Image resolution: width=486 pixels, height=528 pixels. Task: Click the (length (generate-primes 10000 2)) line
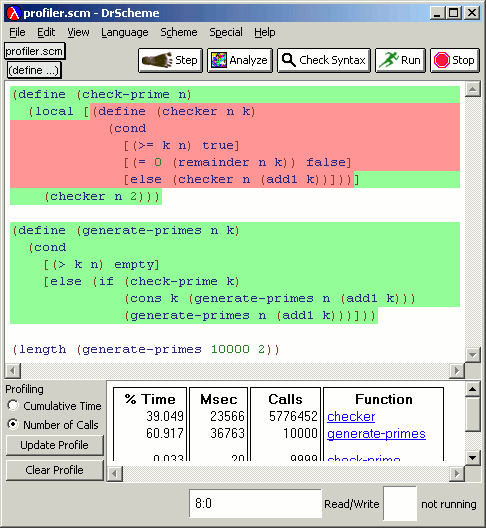[x=146, y=349]
